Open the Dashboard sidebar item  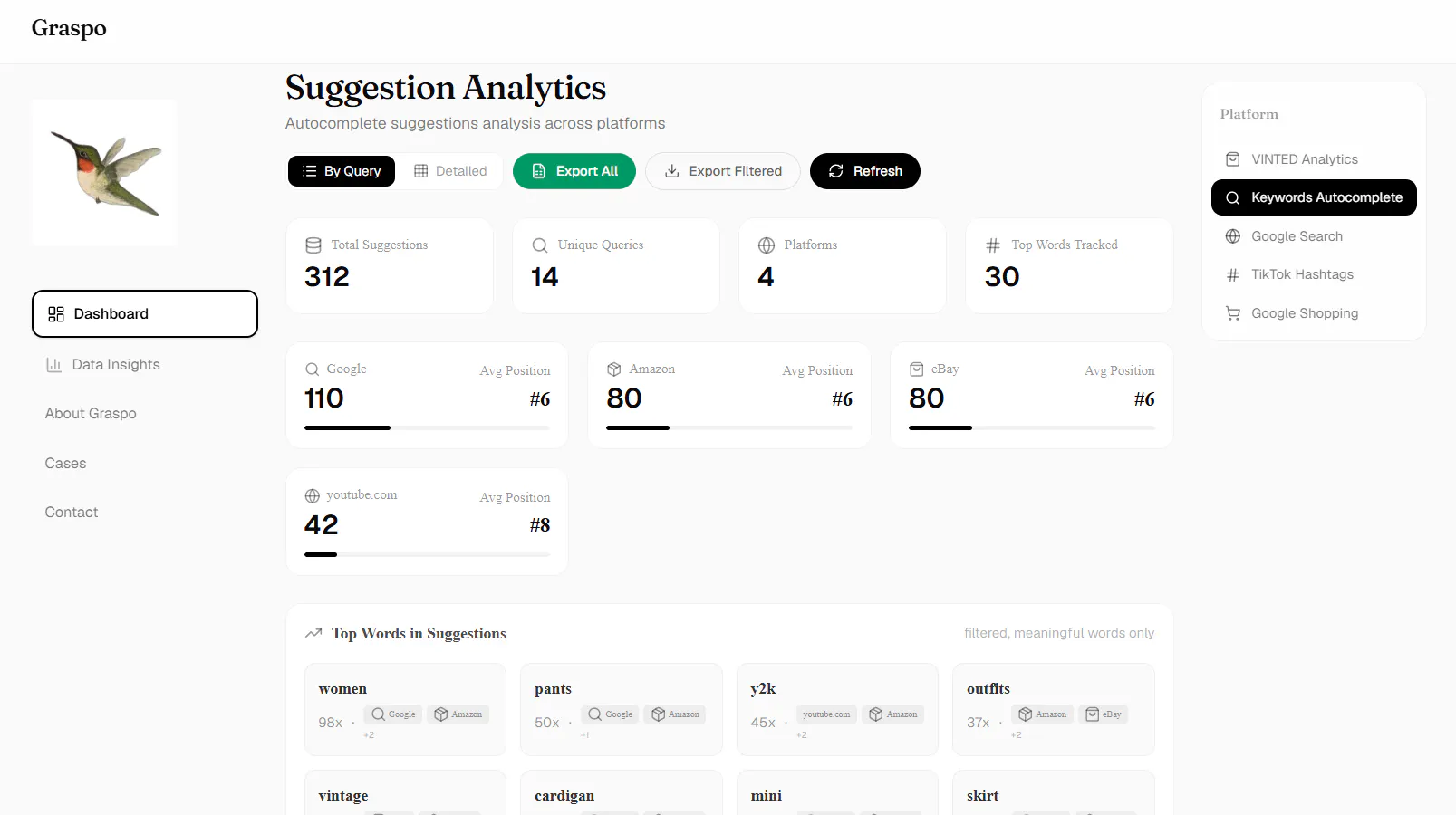145,314
